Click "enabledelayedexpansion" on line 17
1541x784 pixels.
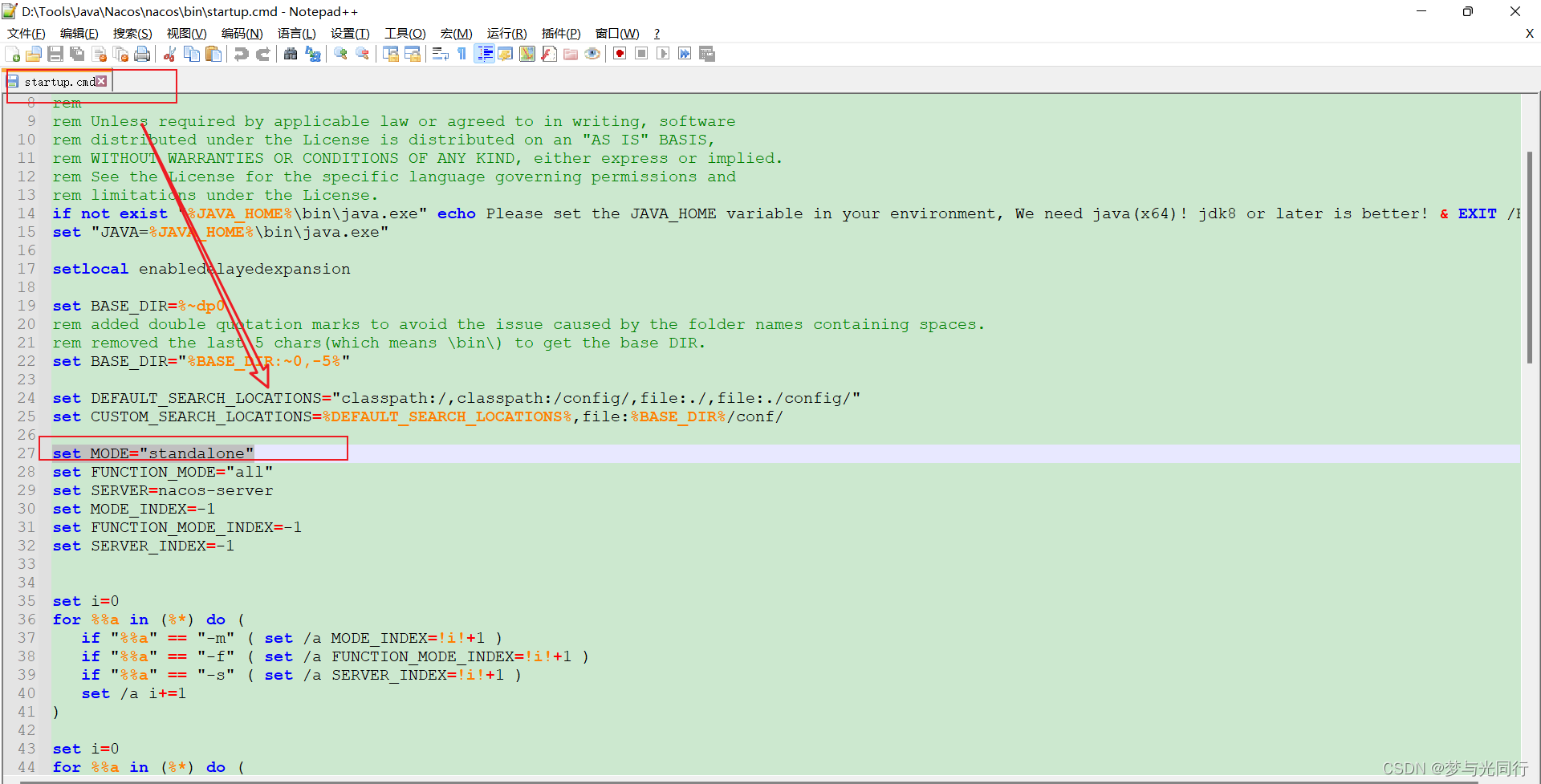coord(245,269)
